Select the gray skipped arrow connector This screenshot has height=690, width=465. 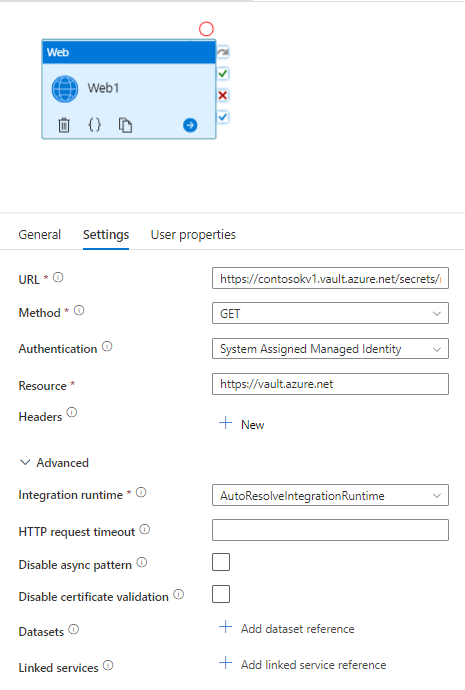pyautogui.click(x=223, y=52)
